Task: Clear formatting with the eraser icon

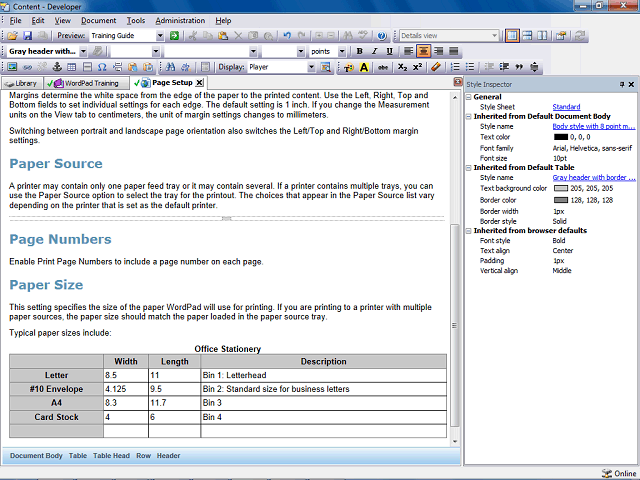Action: coord(436,67)
